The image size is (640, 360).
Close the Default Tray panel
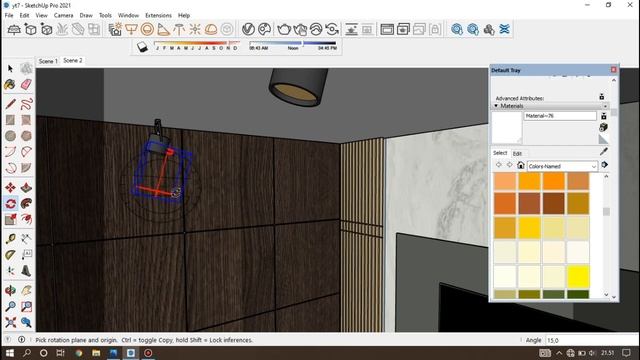[613, 70]
